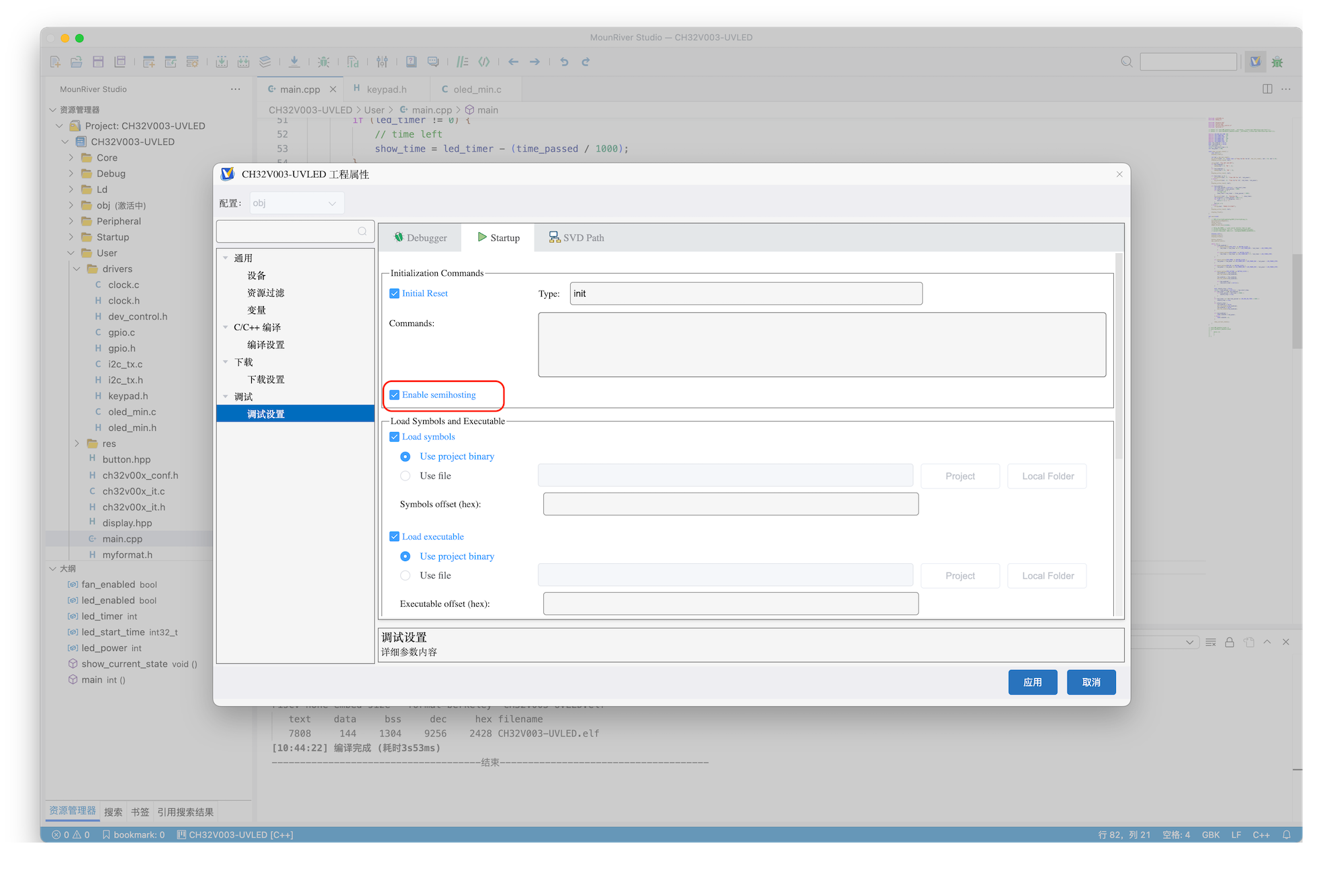Open the 配置 obj configuration dropdown
Viewport: 1343px width, 896px height.
pyautogui.click(x=296, y=203)
